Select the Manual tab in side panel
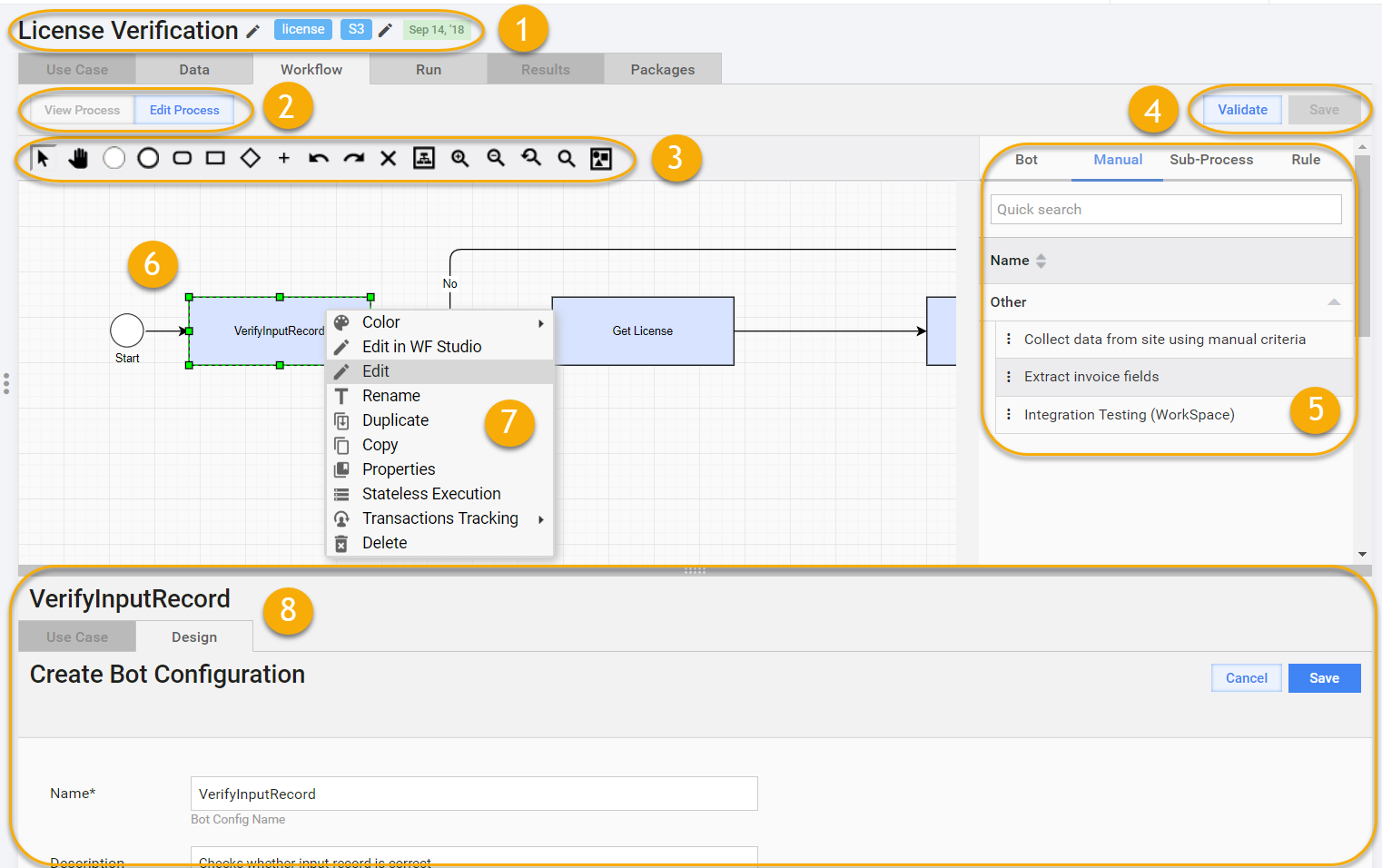The image size is (1382, 868). 1118,160
